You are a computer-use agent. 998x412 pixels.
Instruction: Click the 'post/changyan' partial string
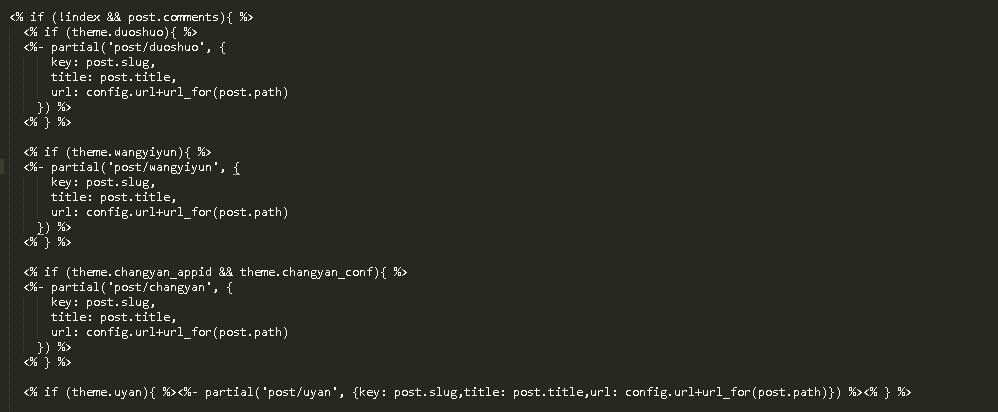(x=160, y=287)
